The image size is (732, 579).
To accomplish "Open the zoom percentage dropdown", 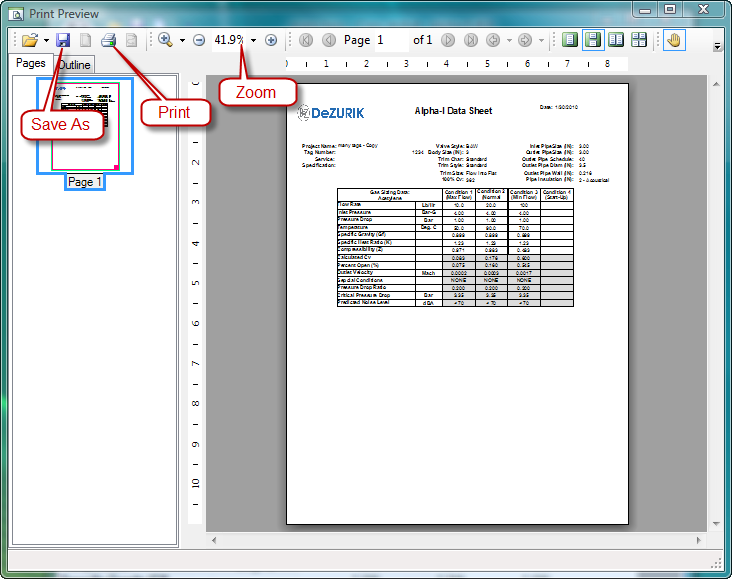I will pos(253,41).
